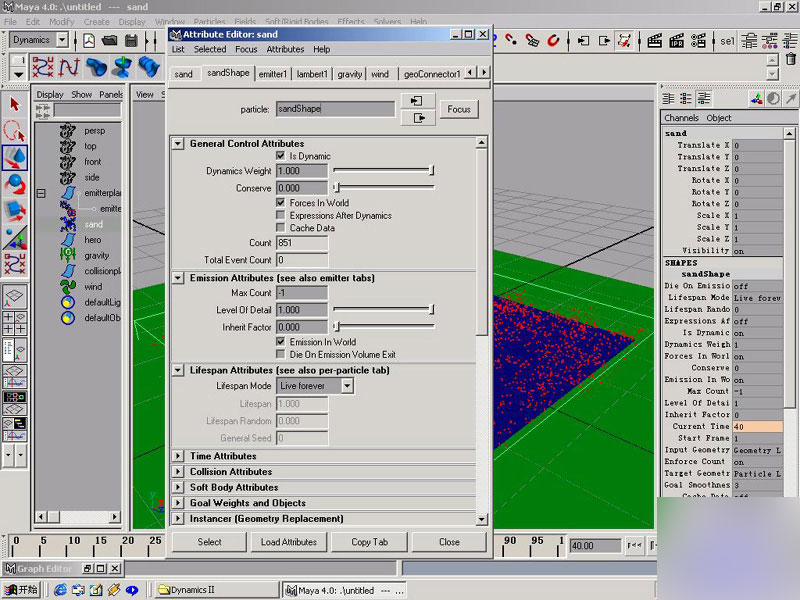Select the persp camera in outliner
This screenshot has width=800, height=600.
(94, 131)
